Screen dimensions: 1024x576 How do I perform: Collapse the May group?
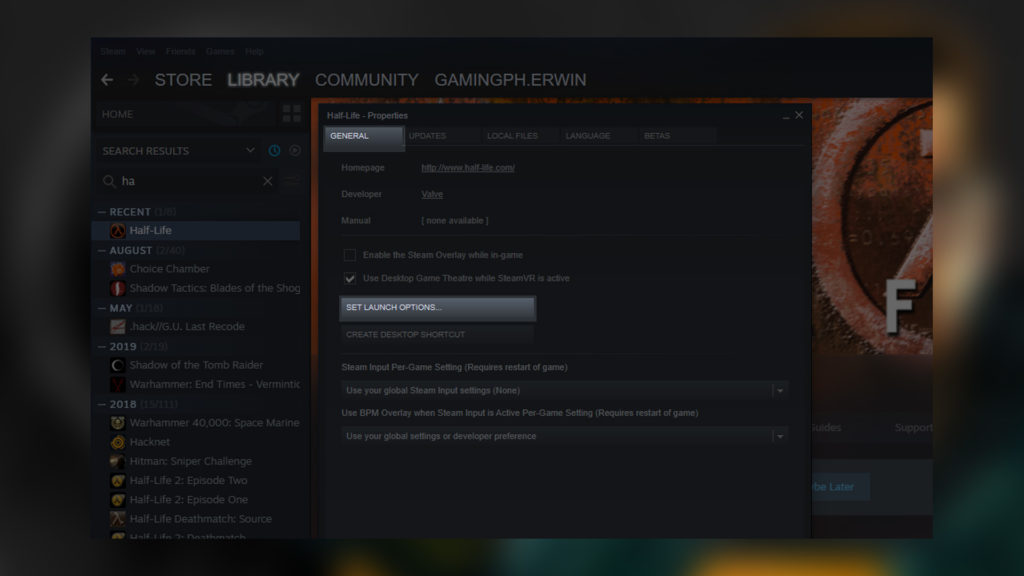(x=102, y=308)
